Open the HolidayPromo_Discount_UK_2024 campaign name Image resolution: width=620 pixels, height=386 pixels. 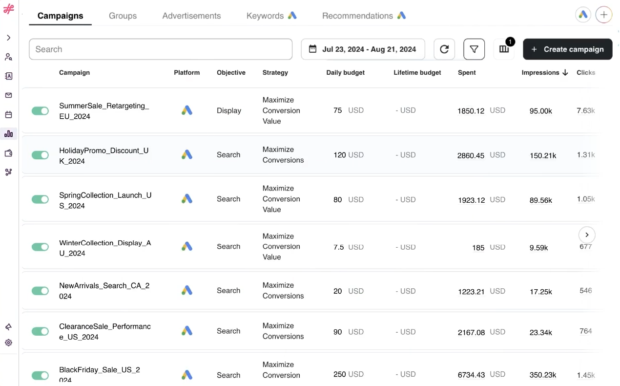pos(104,155)
